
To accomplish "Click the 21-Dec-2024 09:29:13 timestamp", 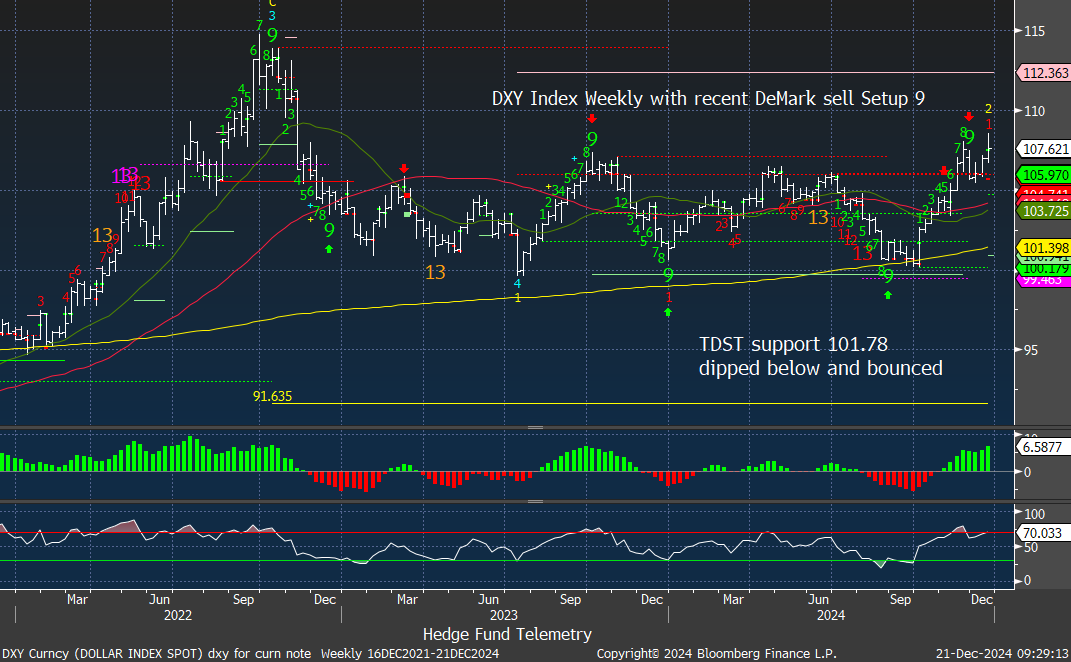I will pyautogui.click(x=1003, y=654).
